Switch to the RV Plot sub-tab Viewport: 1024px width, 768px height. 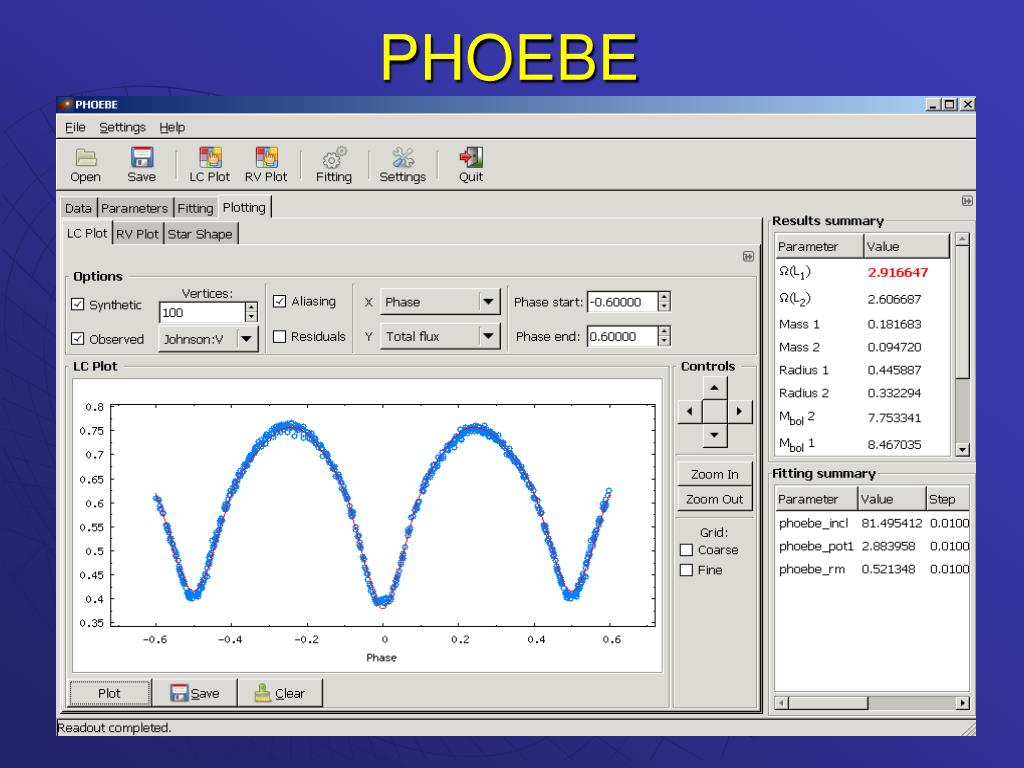137,234
